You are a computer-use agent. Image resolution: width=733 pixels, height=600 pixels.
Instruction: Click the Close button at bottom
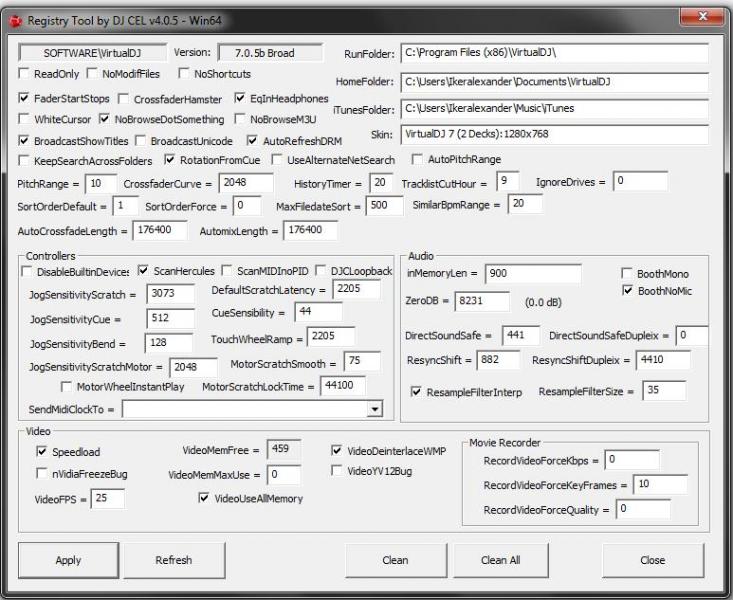tap(653, 560)
